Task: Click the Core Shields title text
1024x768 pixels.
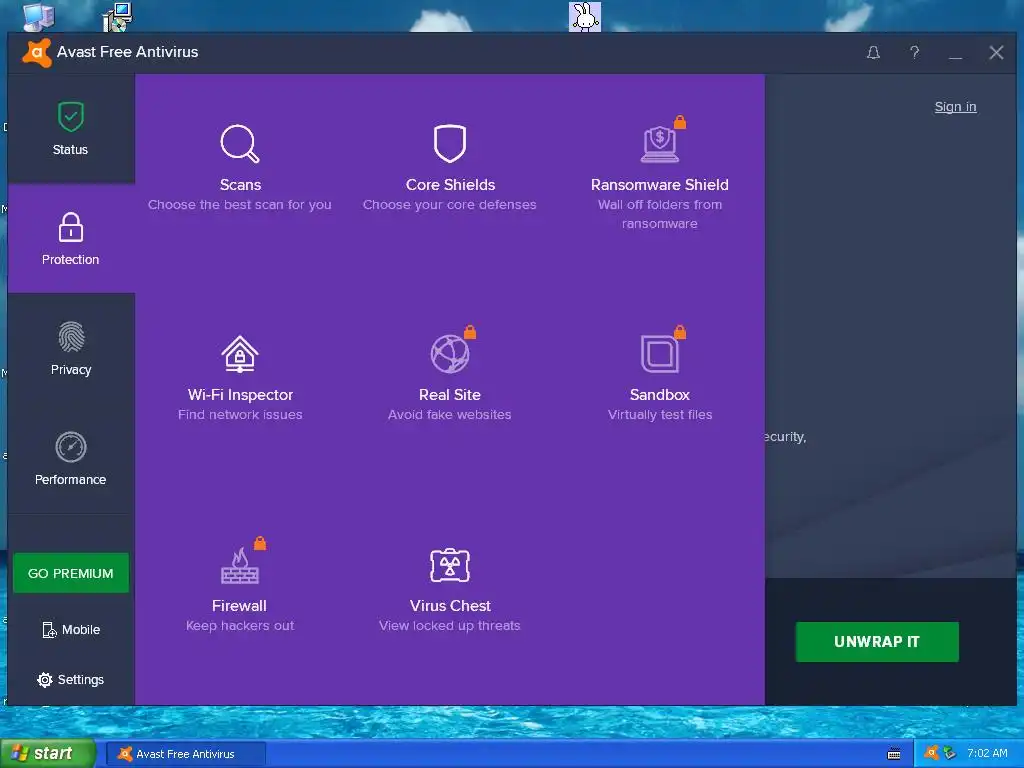Action: tap(451, 185)
